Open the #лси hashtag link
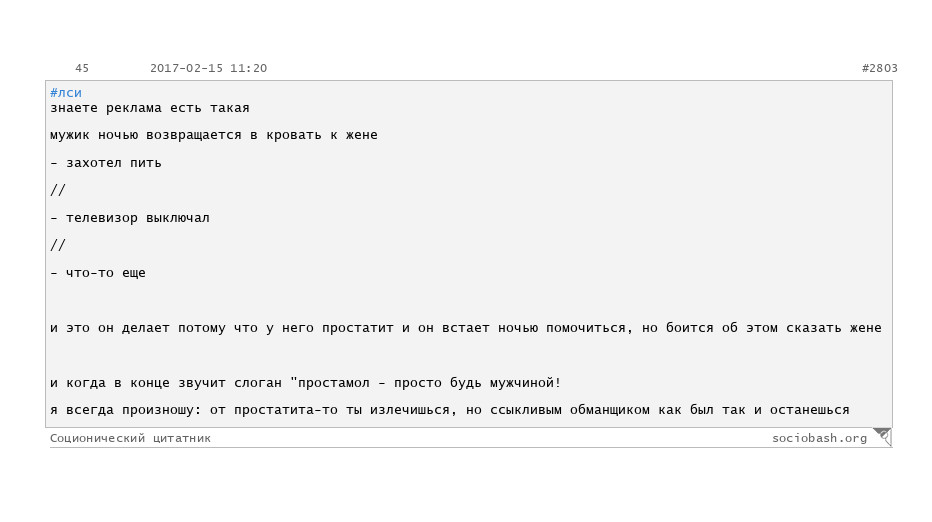 click(x=66, y=93)
